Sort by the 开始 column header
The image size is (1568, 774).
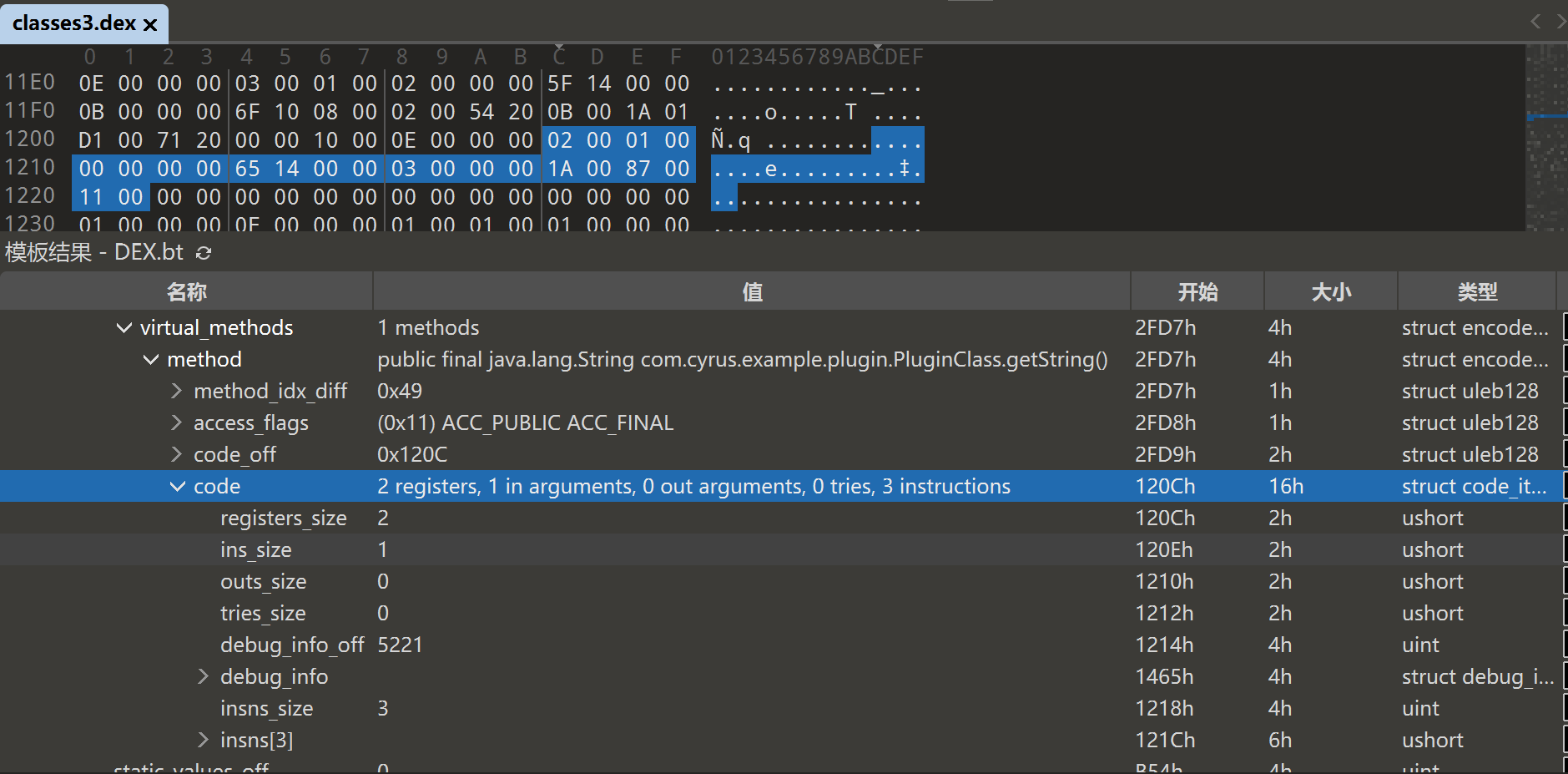[1197, 291]
